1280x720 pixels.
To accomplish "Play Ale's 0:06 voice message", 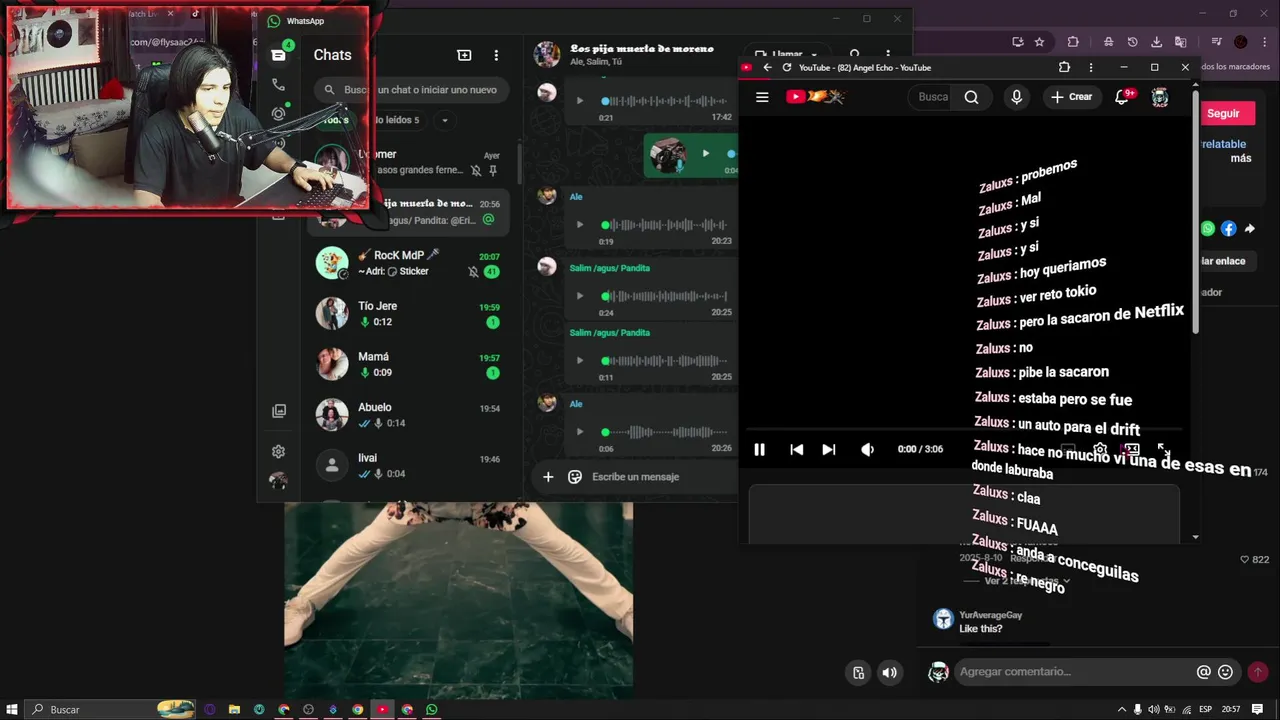I will [579, 432].
